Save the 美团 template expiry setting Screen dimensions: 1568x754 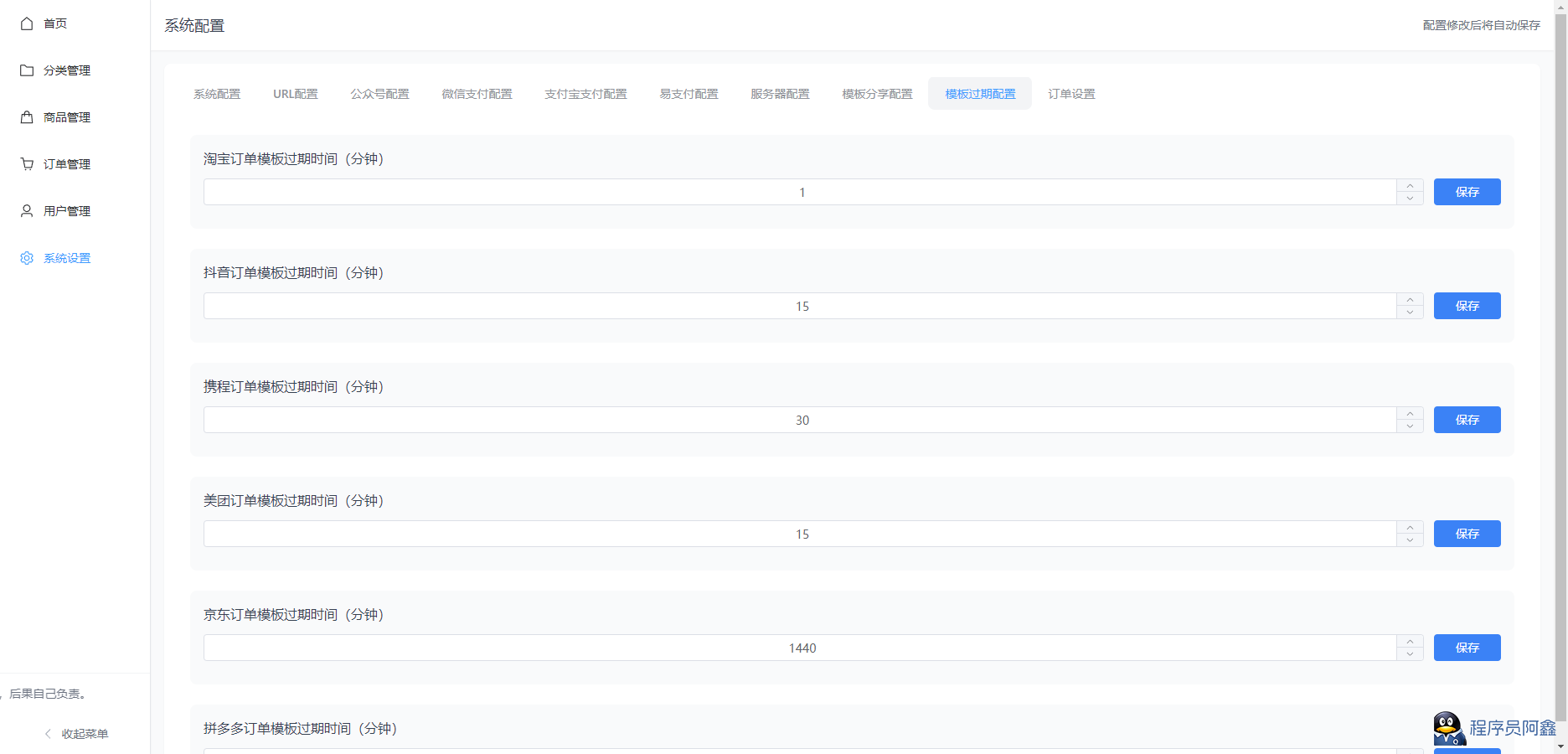click(x=1467, y=534)
